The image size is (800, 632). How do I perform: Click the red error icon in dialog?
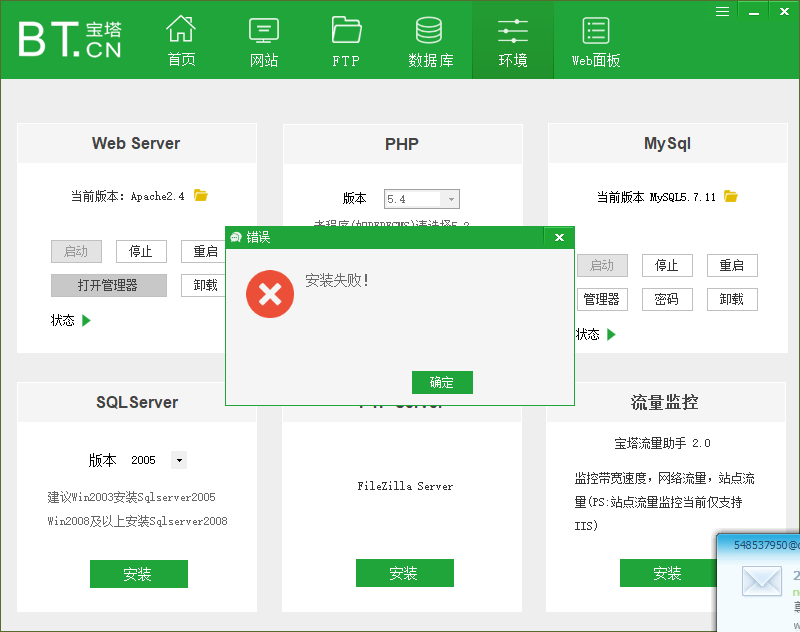(x=270, y=294)
